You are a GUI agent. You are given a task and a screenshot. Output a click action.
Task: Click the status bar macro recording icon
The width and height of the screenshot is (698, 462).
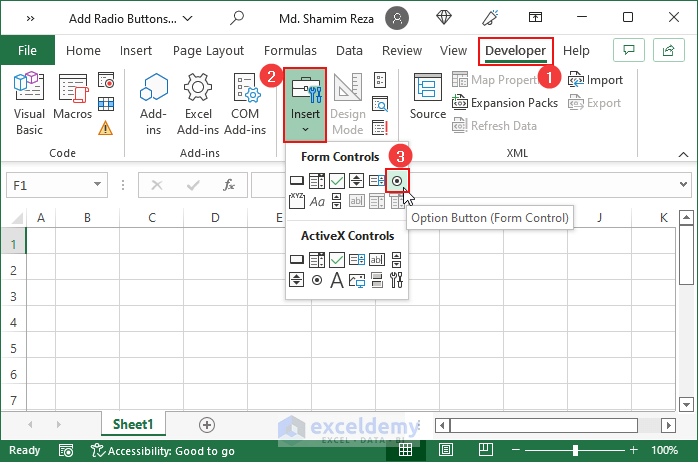pos(66,451)
